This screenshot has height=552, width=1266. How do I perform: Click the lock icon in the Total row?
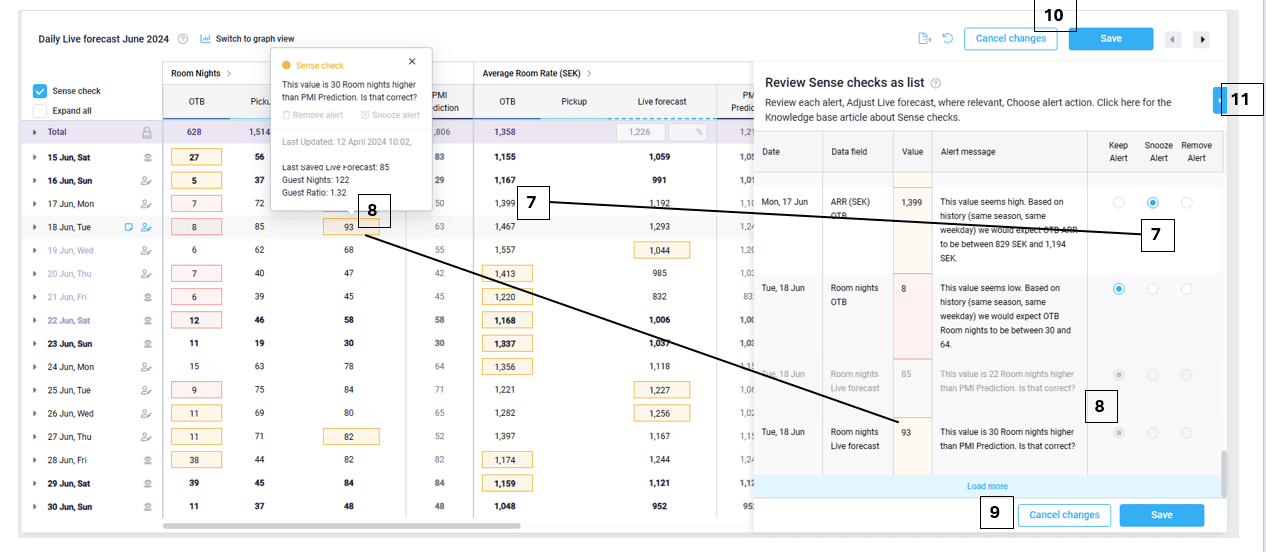[x=147, y=132]
